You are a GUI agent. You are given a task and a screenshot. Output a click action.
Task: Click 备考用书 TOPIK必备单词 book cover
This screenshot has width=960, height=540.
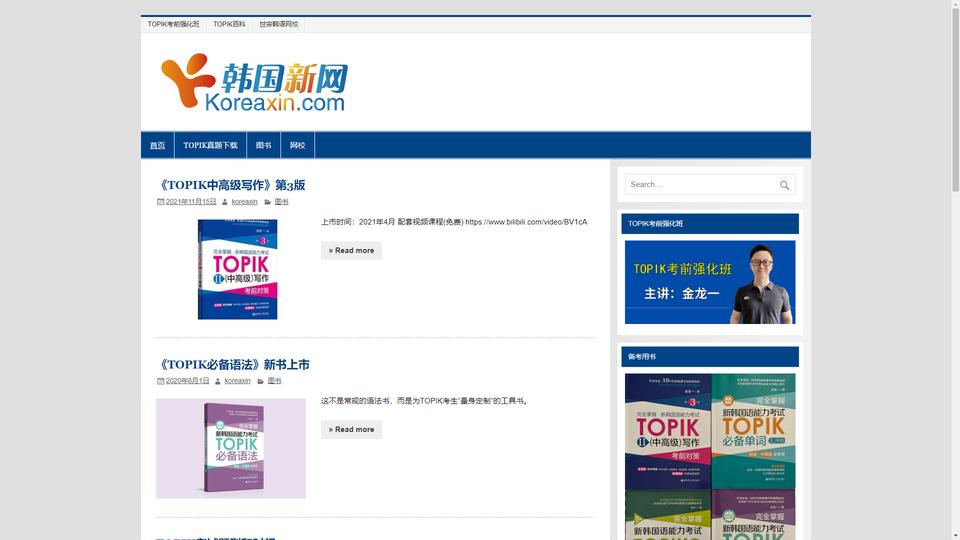pos(754,431)
